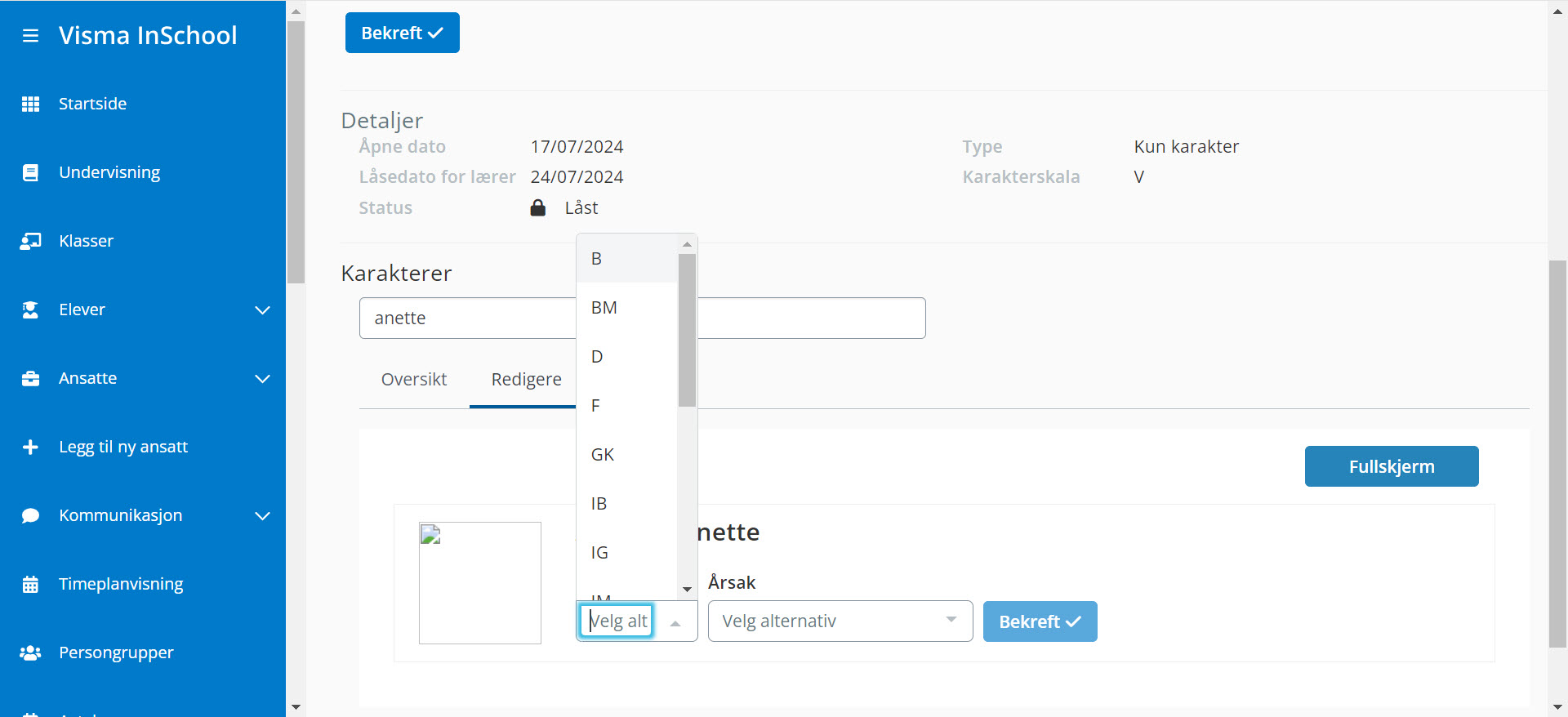The height and width of the screenshot is (717, 1568).
Task: Click the Bekreft button beside Årsak
Action: pyautogui.click(x=1039, y=622)
